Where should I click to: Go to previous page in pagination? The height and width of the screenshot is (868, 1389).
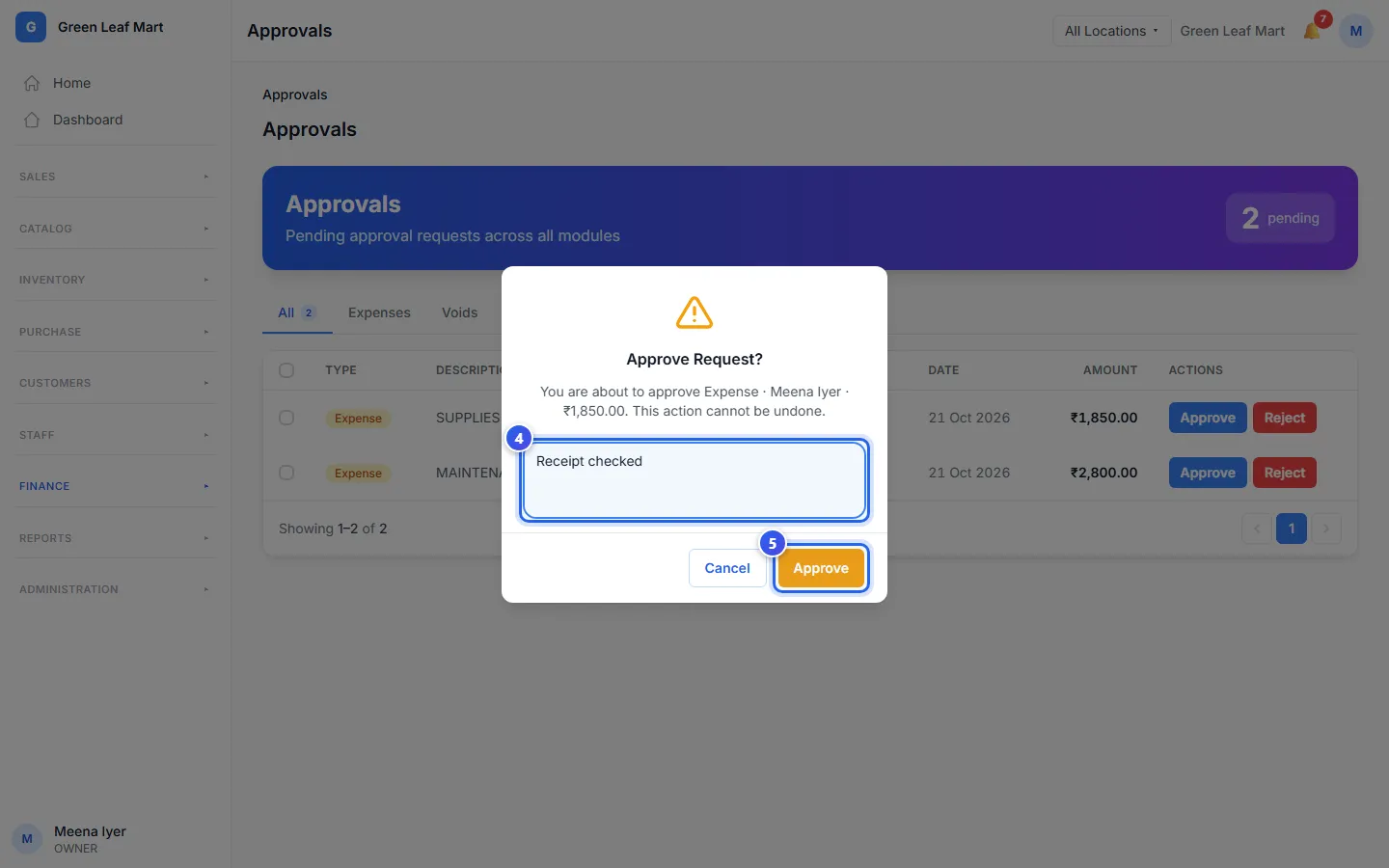tap(1257, 529)
